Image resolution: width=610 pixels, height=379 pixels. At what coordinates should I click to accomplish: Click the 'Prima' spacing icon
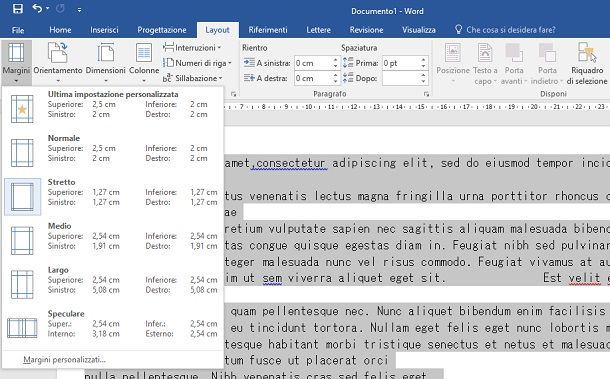pyautogui.click(x=348, y=63)
